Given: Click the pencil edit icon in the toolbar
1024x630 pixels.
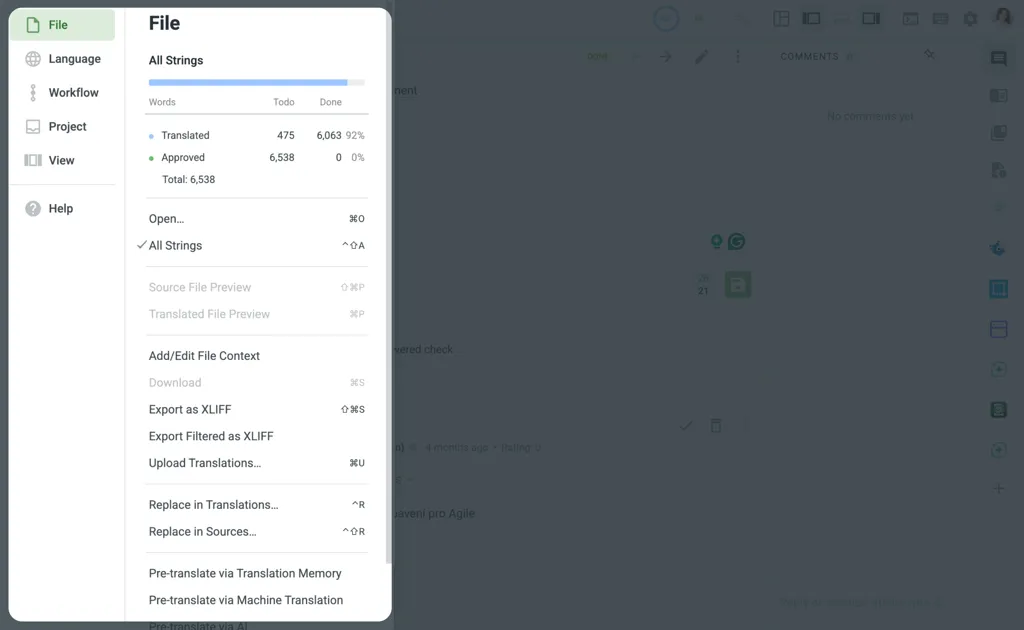Looking at the screenshot, I should pyautogui.click(x=701, y=56).
